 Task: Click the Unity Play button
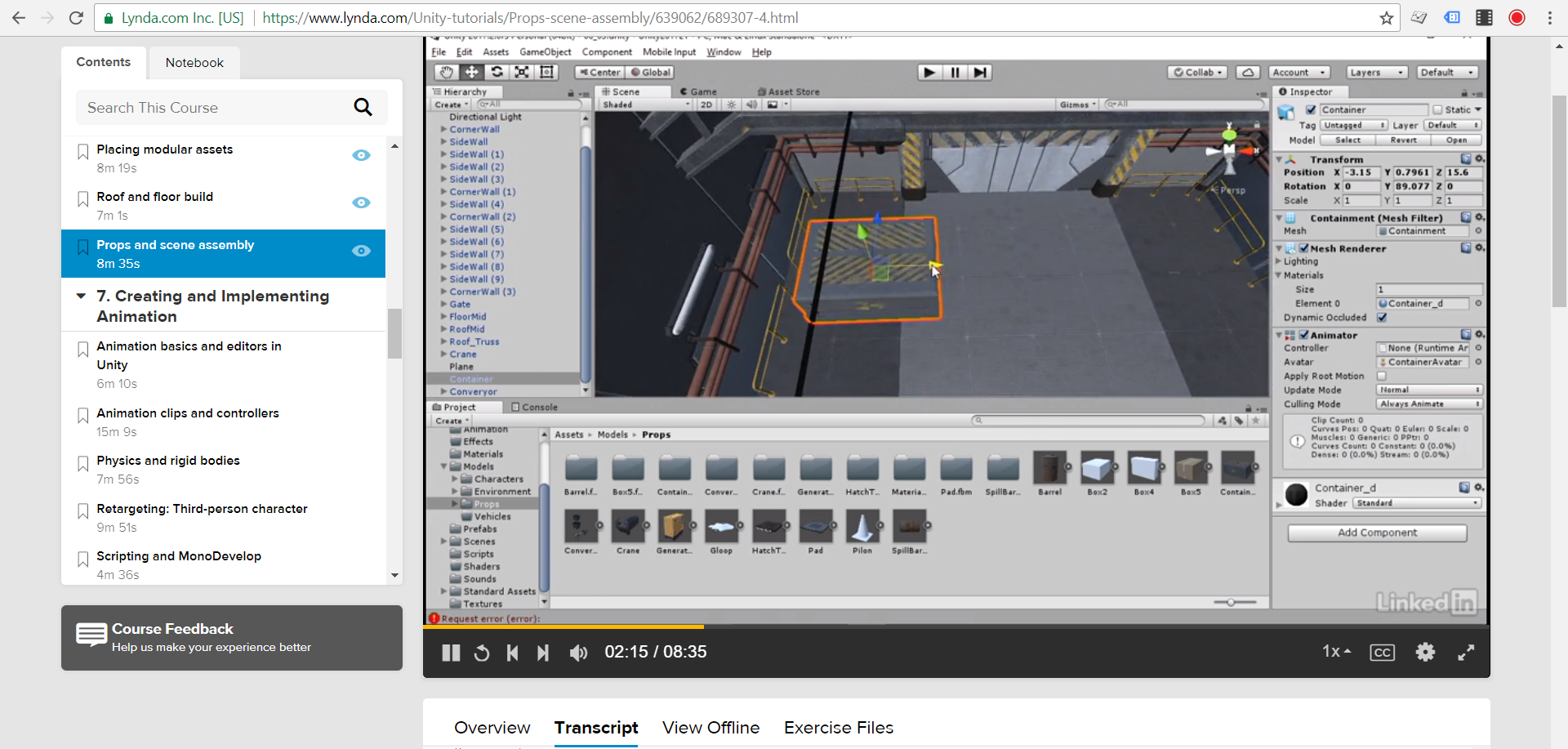coord(929,73)
